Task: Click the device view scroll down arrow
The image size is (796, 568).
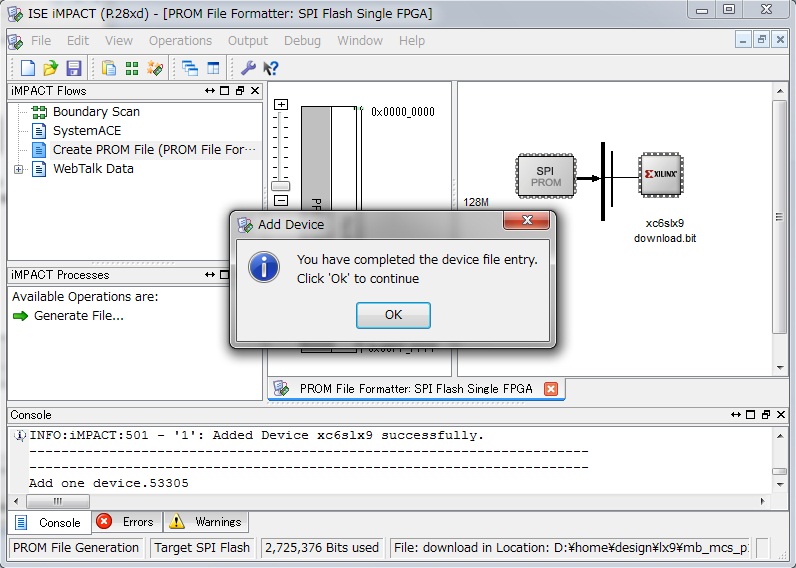Action: pos(780,368)
